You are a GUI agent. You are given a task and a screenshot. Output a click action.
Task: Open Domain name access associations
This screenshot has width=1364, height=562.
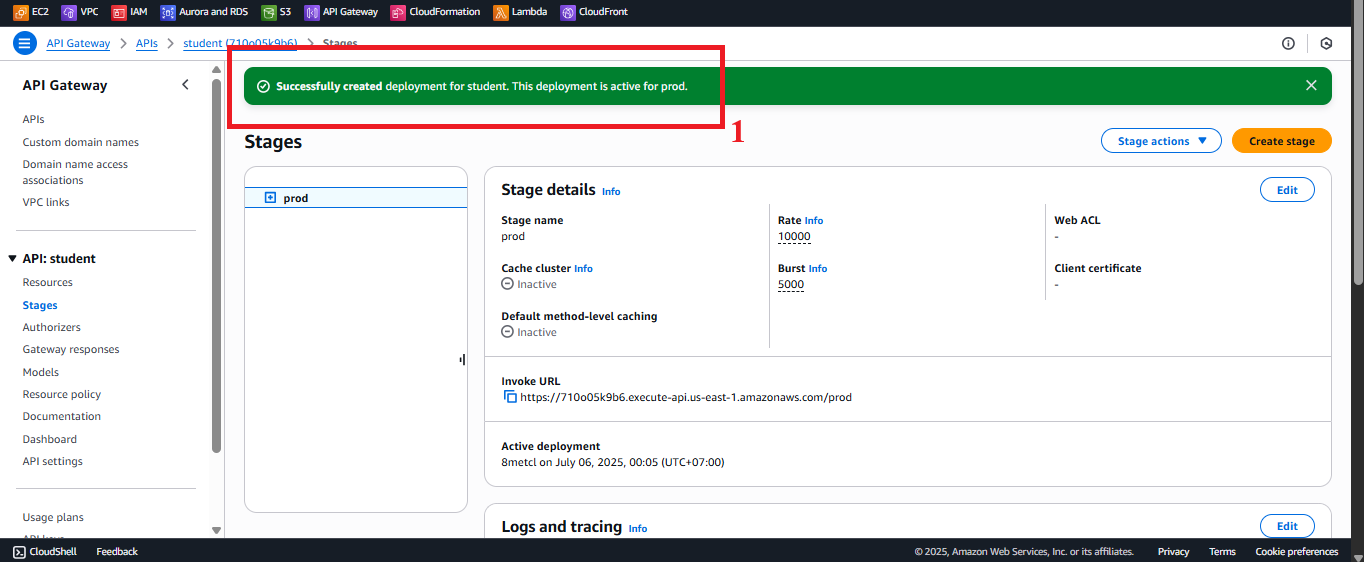(x=75, y=172)
